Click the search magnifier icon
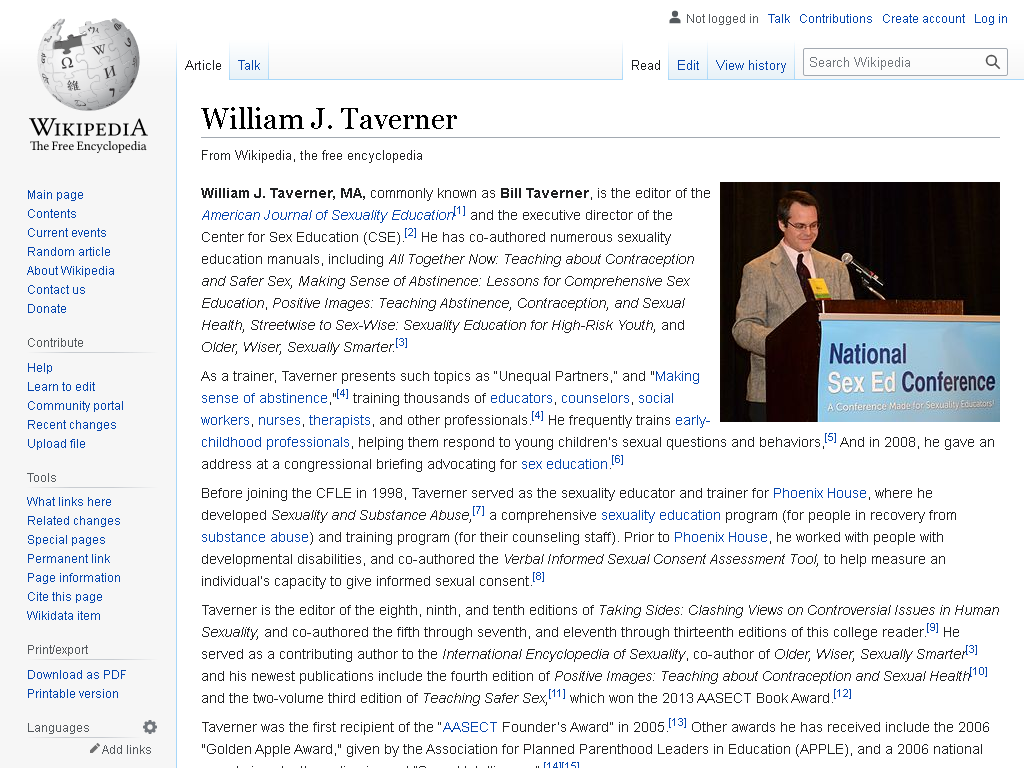This screenshot has width=1024, height=768. click(x=993, y=62)
